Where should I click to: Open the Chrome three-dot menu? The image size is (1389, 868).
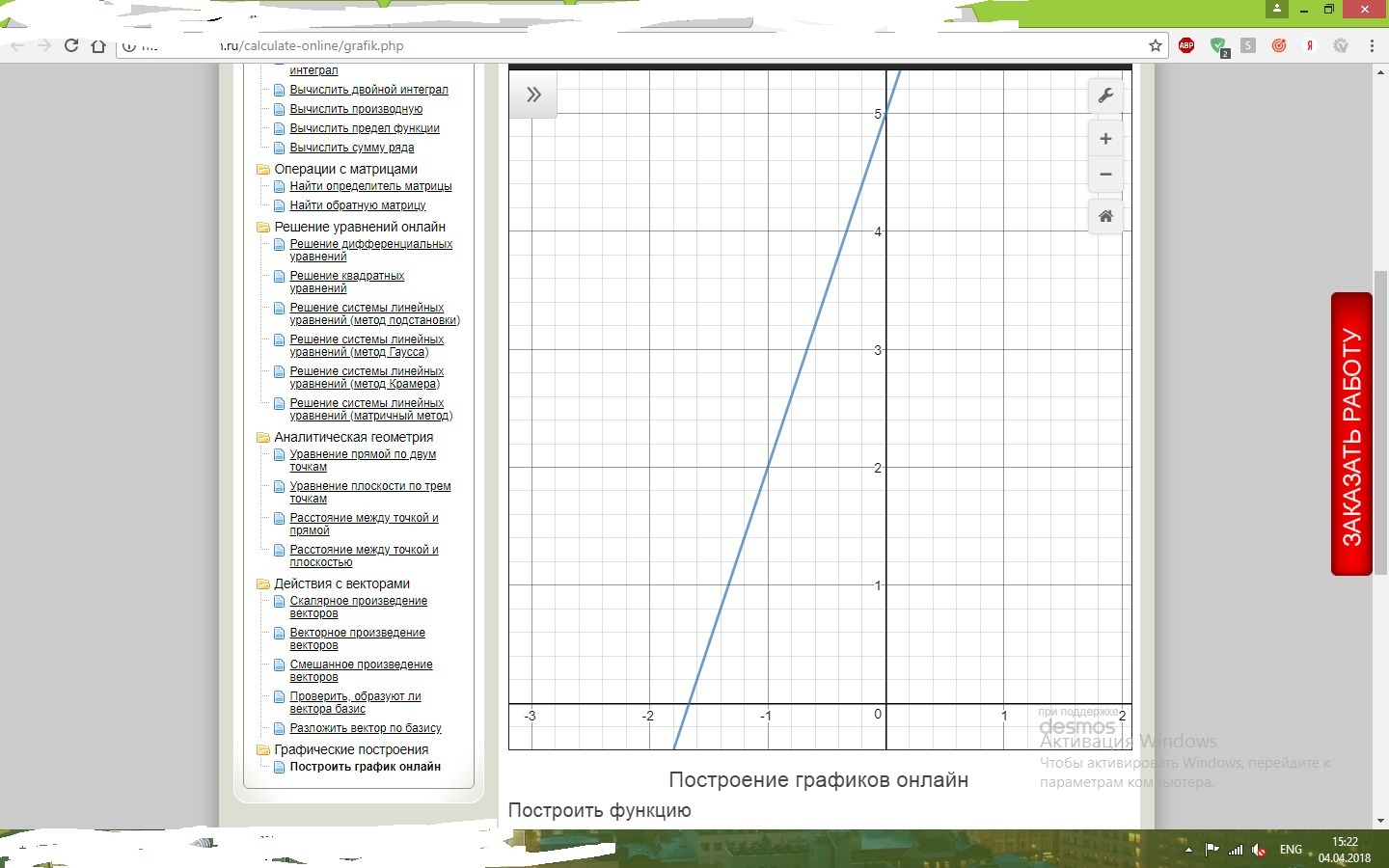click(1371, 45)
